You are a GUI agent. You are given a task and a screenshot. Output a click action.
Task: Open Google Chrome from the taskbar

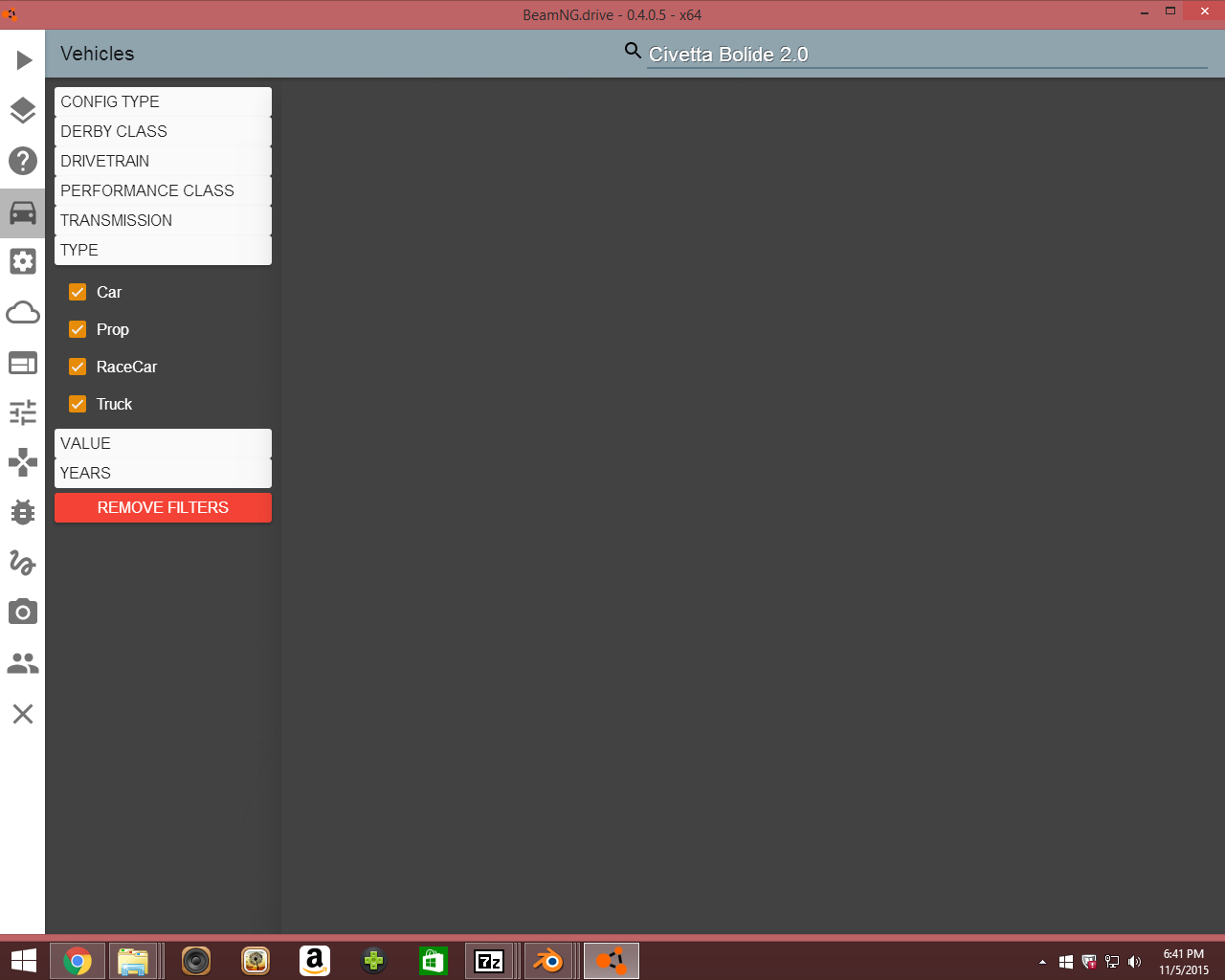pos(78,961)
